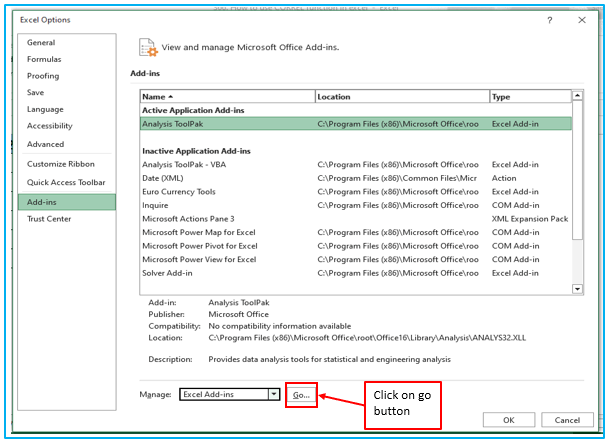Click the add-ins settings document icon

(x=148, y=48)
